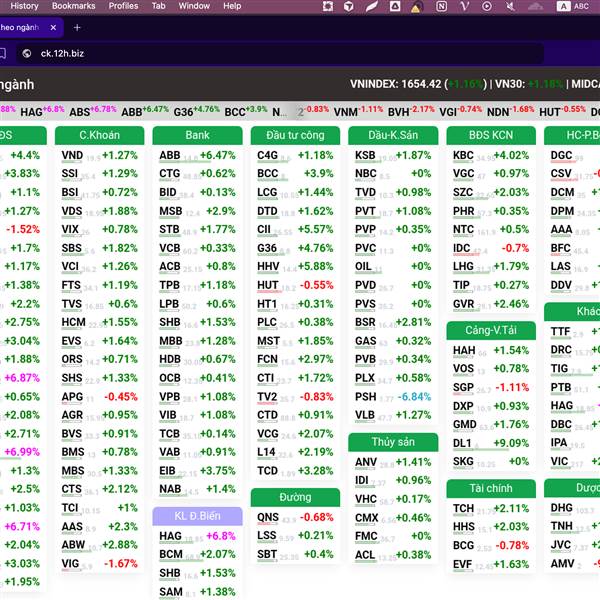Open the Window menu
The width and height of the screenshot is (600, 600).
[x=194, y=6]
